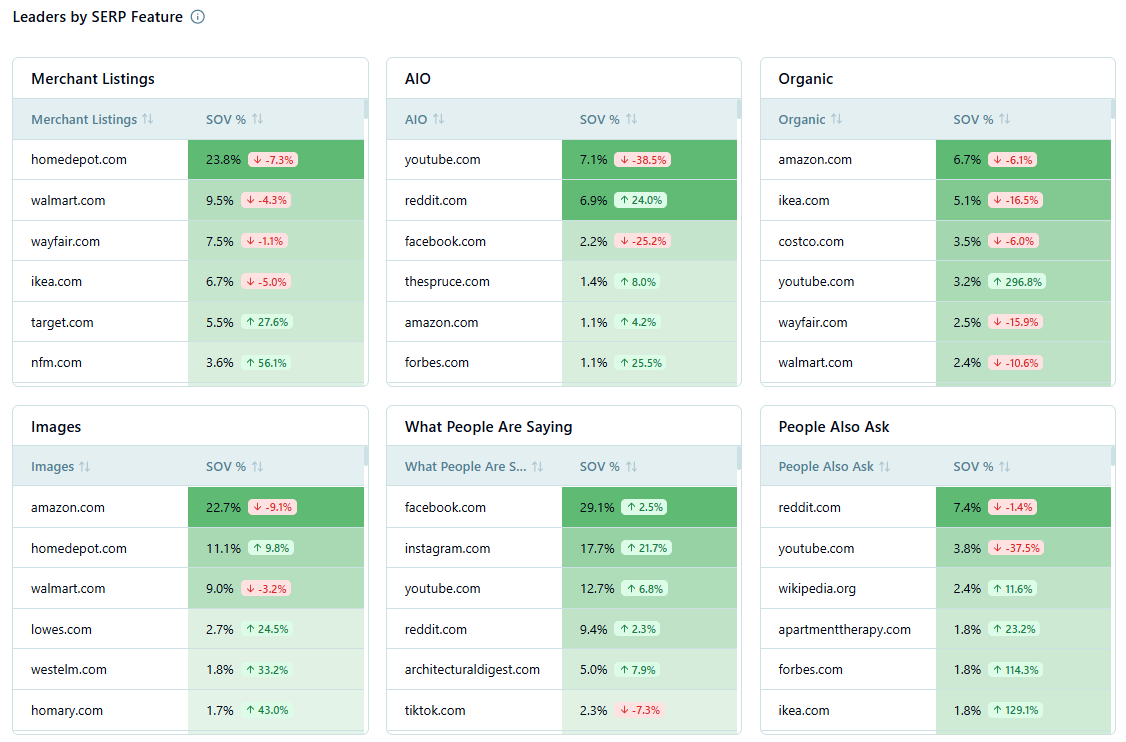Click target.com in Merchant Listings

point(62,323)
